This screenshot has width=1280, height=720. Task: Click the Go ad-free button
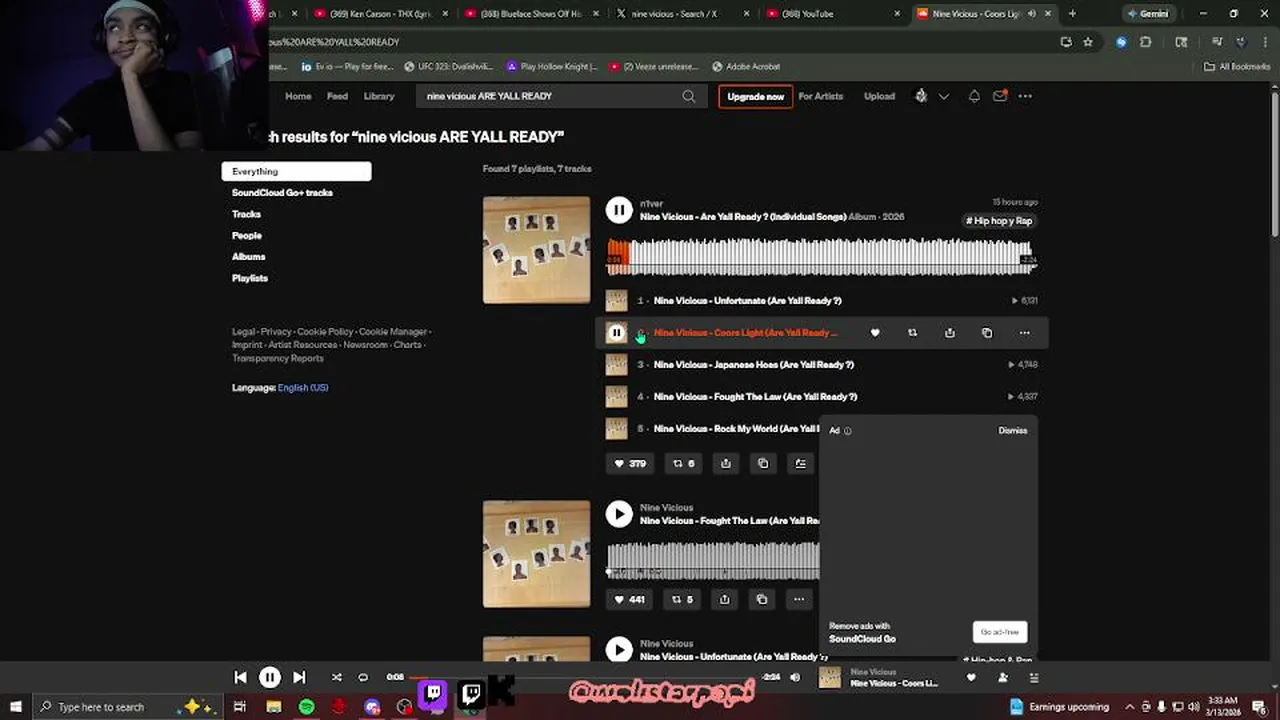point(1000,632)
